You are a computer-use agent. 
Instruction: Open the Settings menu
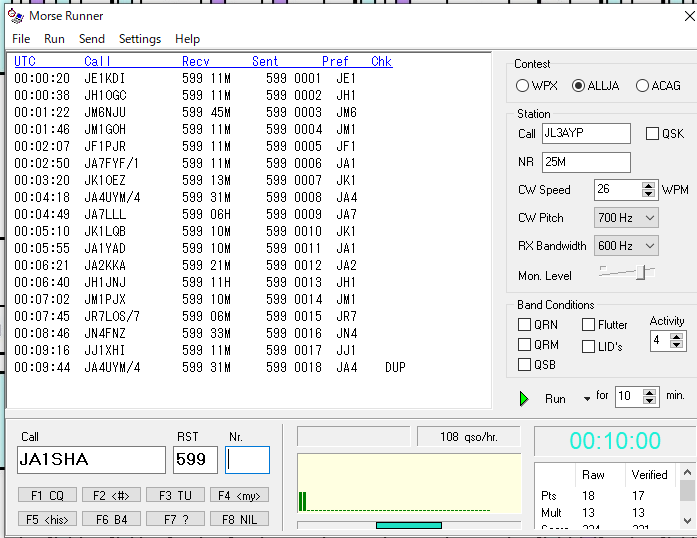point(140,39)
